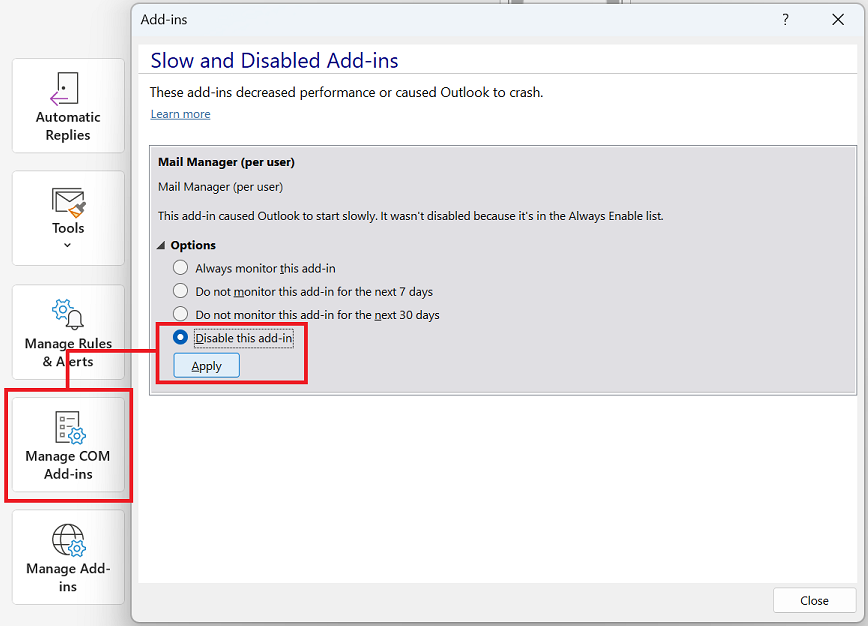Image resolution: width=868 pixels, height=626 pixels.
Task: Open Manage Rules & Alerts
Action: point(68,330)
